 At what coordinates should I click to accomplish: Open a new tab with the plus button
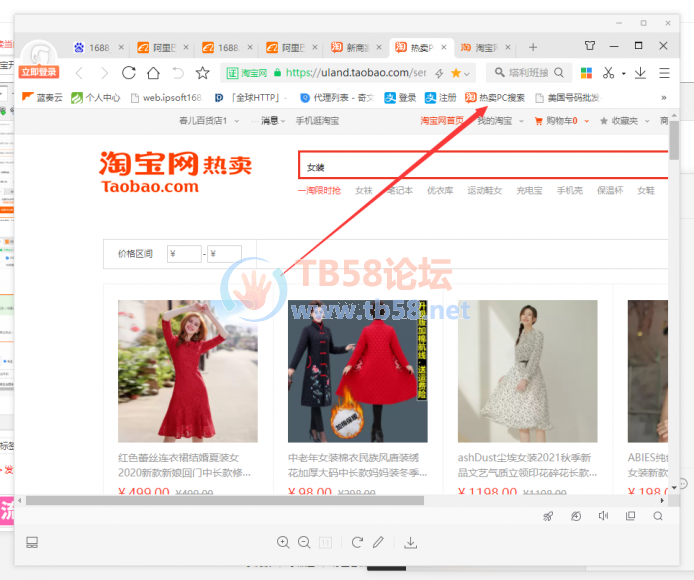point(533,47)
